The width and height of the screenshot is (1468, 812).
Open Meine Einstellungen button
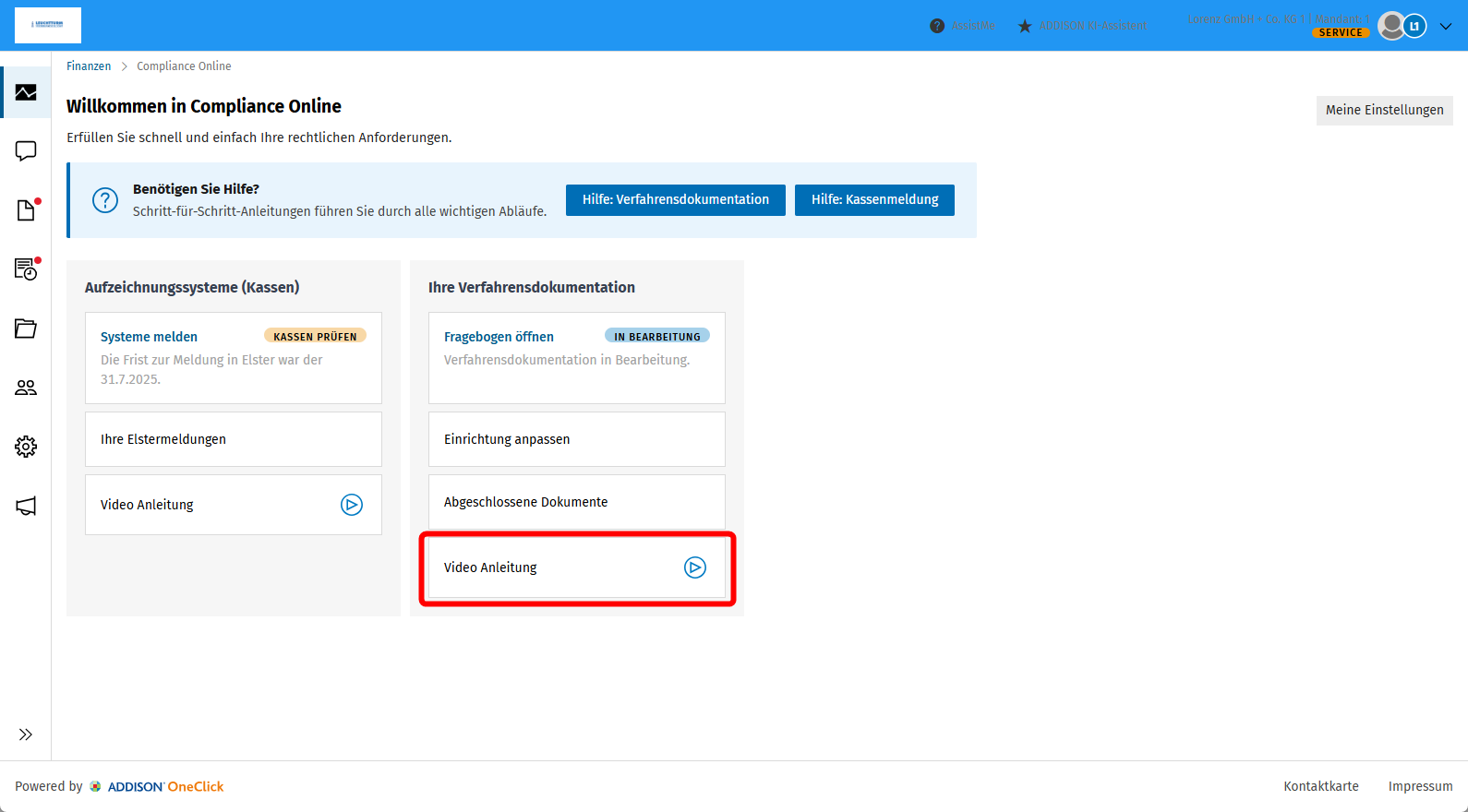[1384, 110]
